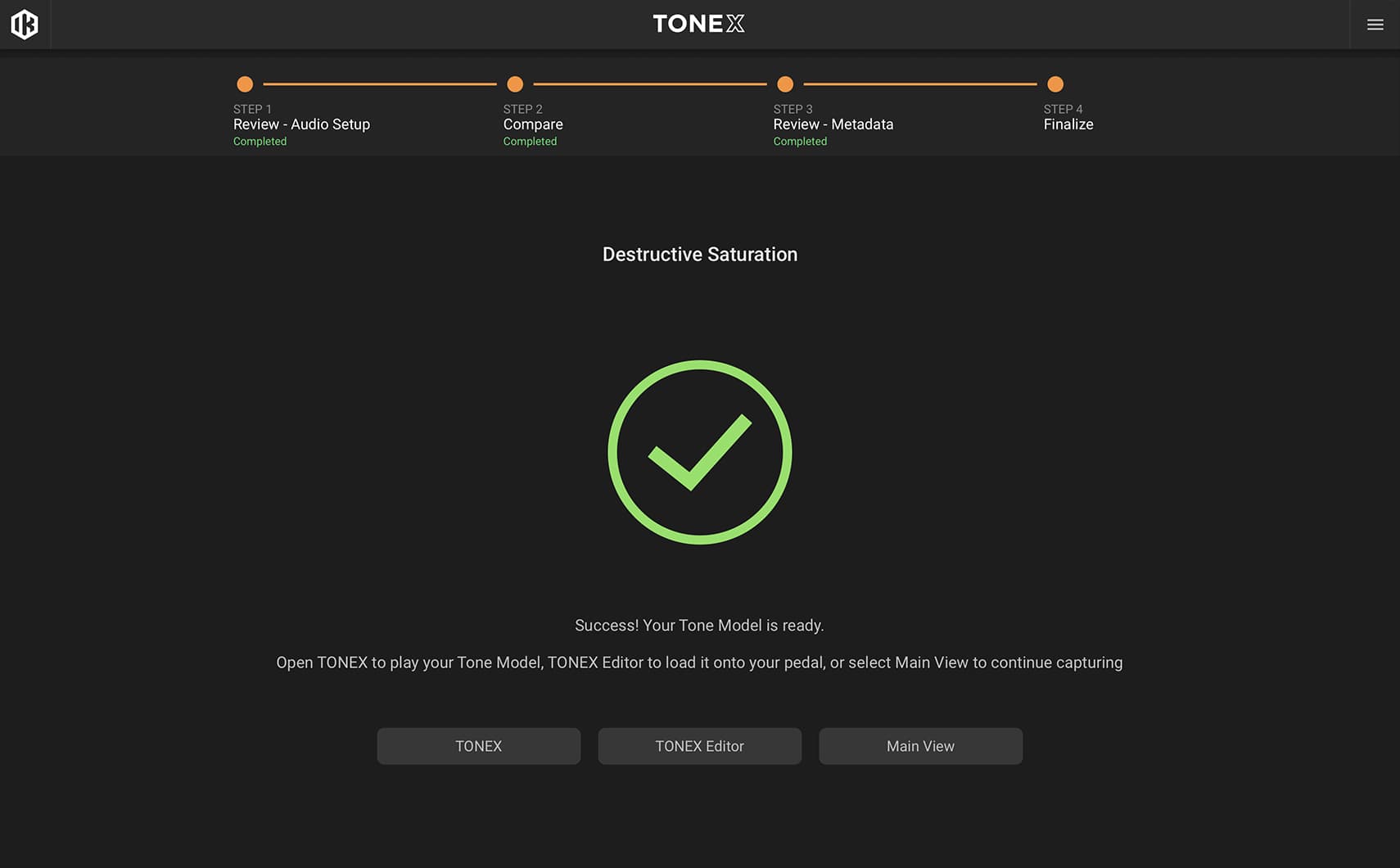
Task: Click the Destructive Saturation model name
Action: (x=699, y=255)
